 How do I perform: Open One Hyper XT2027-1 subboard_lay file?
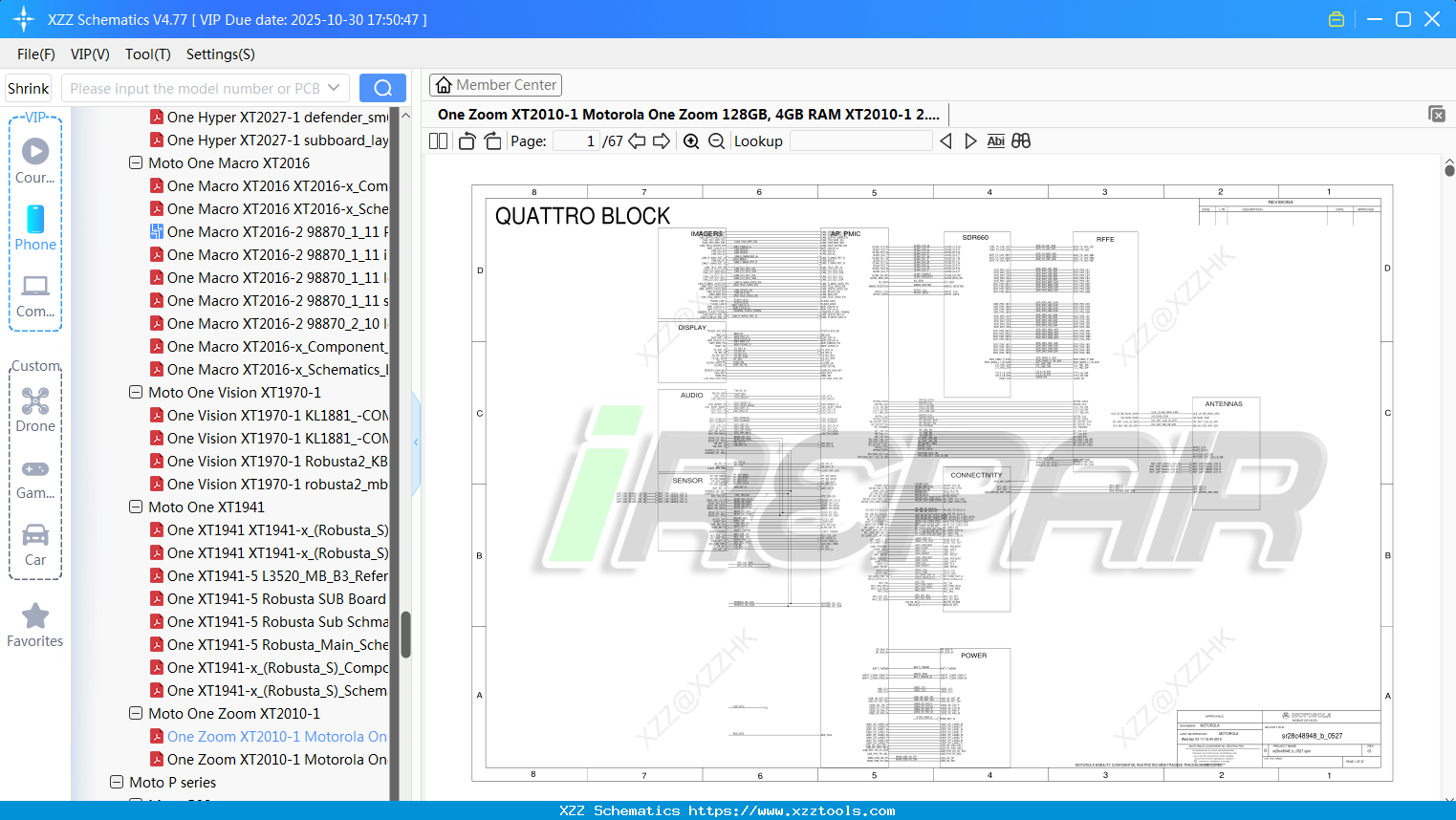click(x=278, y=140)
